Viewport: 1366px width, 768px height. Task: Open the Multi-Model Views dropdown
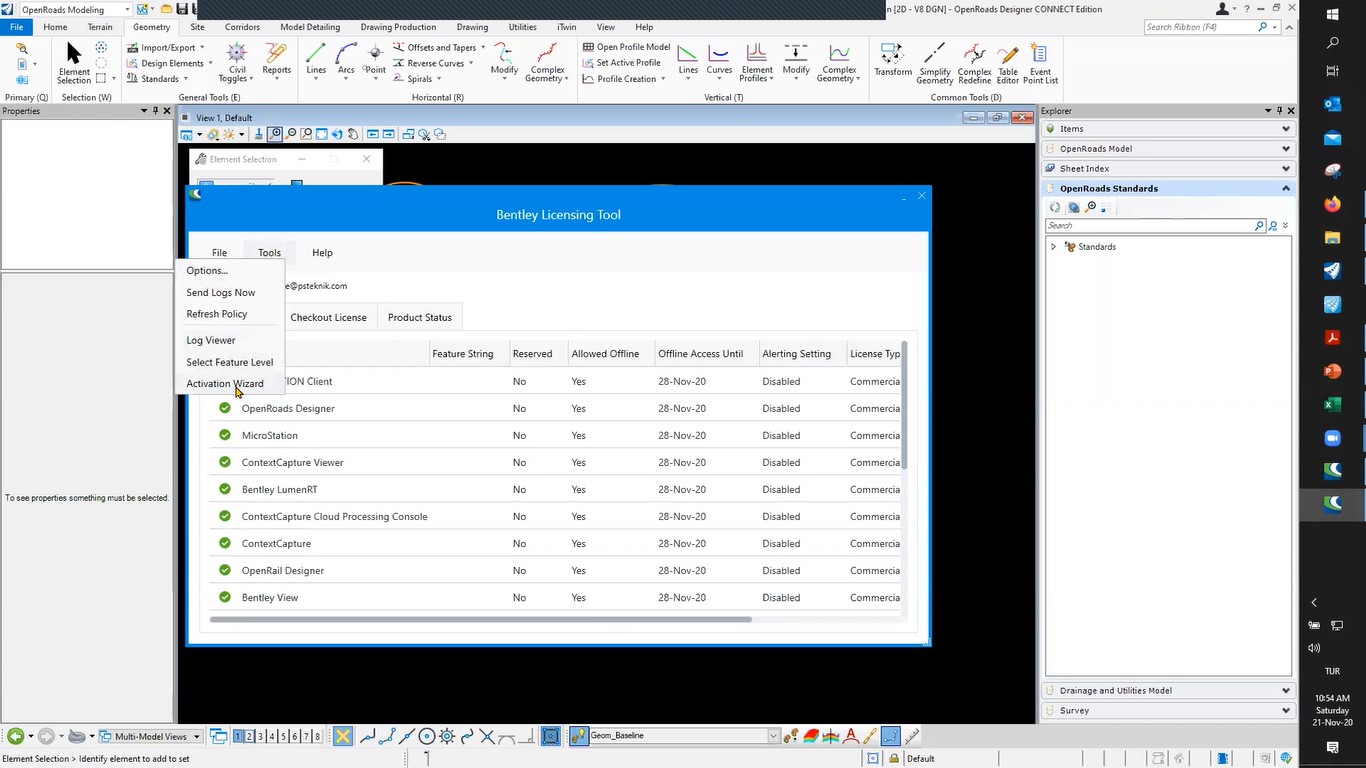click(x=150, y=736)
